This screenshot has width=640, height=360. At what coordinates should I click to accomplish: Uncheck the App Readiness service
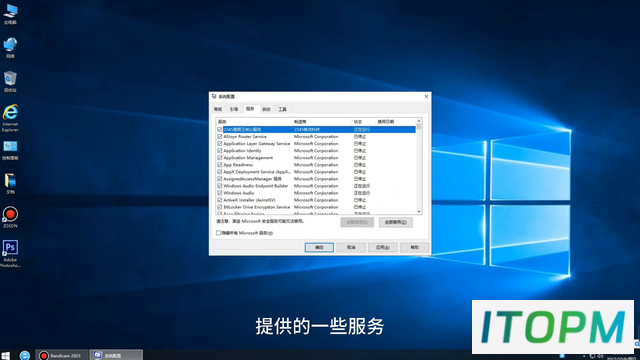tap(220, 165)
